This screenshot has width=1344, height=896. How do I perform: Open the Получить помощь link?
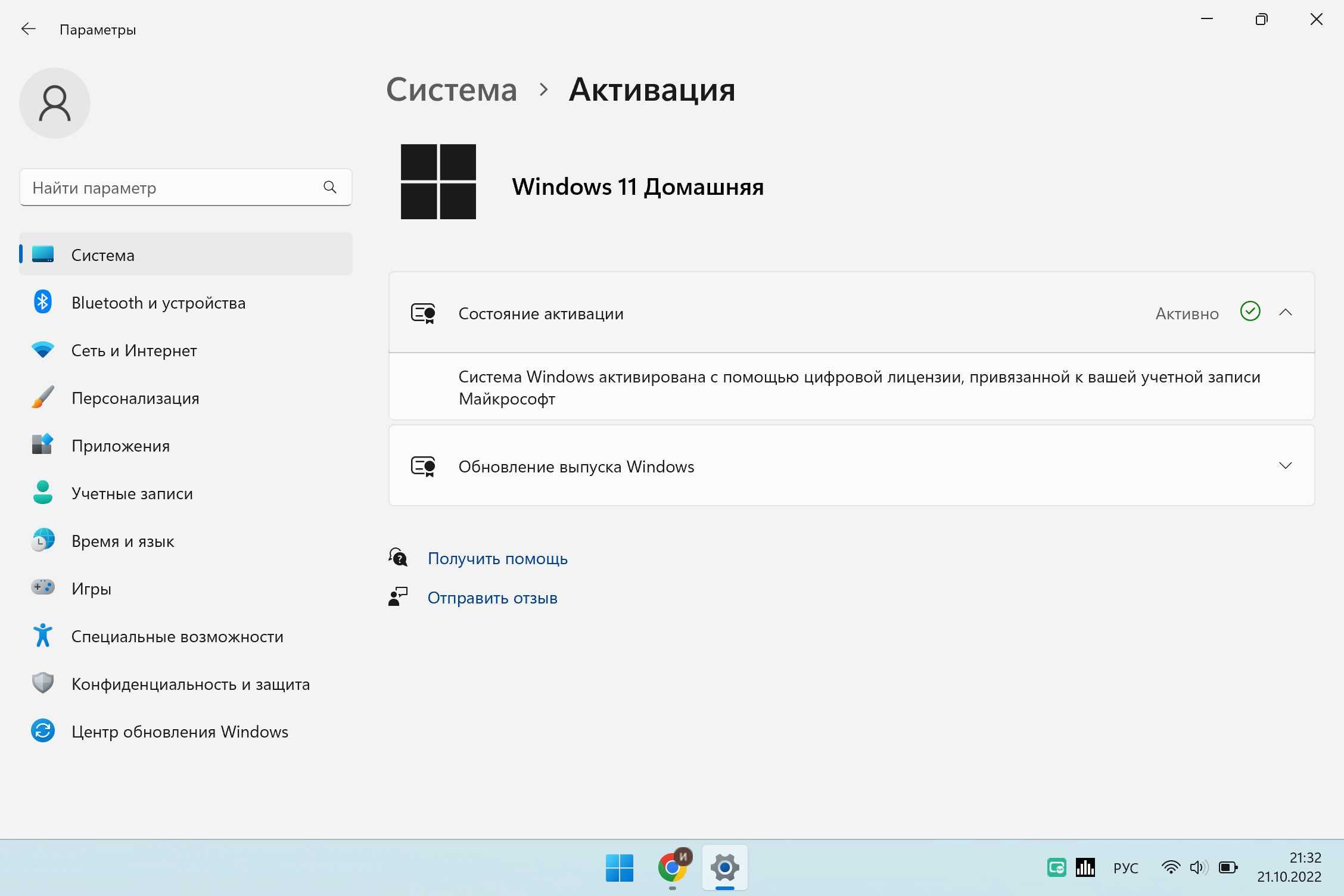coord(497,558)
